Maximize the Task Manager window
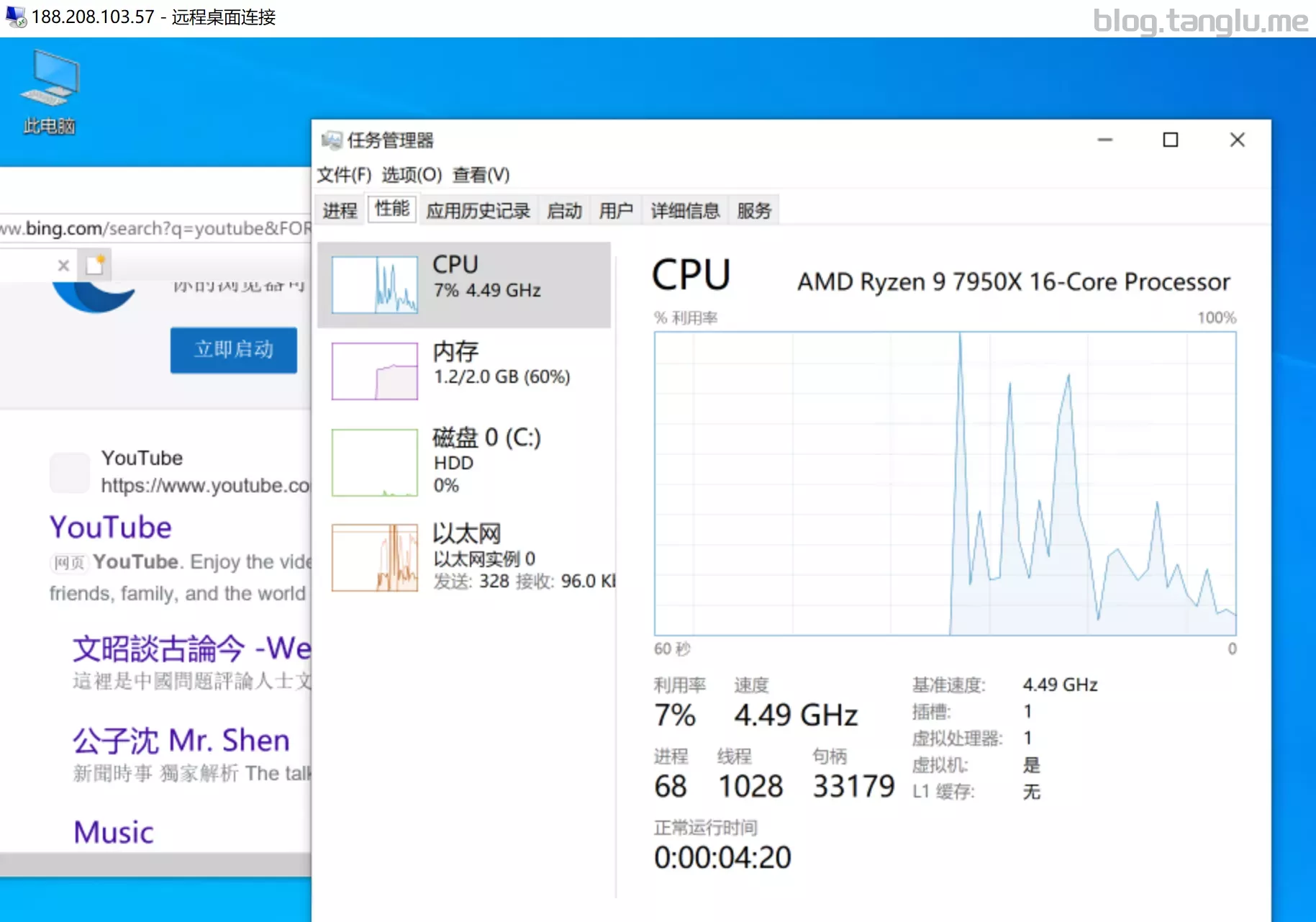1316x922 pixels. [x=1171, y=140]
